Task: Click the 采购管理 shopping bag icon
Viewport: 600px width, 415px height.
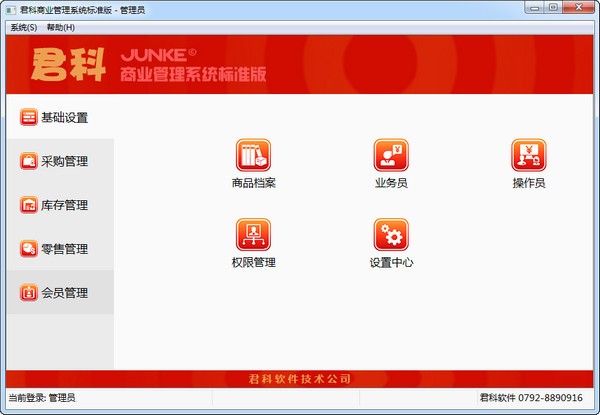Action: [x=29, y=161]
